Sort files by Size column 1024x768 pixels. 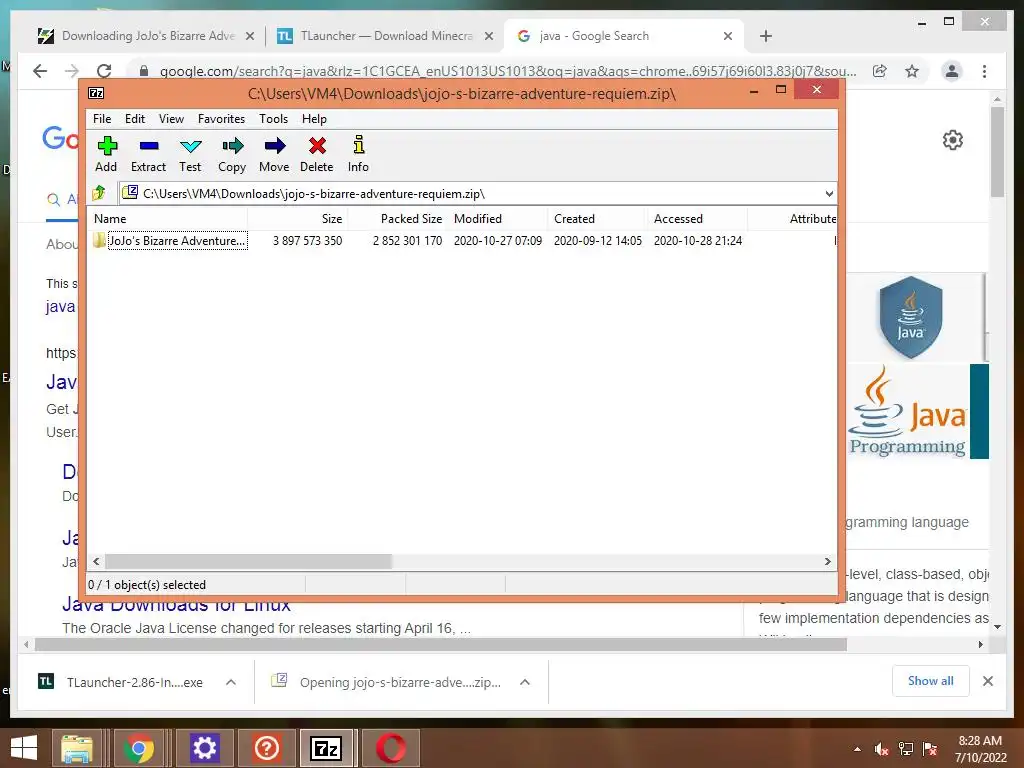(x=297, y=219)
